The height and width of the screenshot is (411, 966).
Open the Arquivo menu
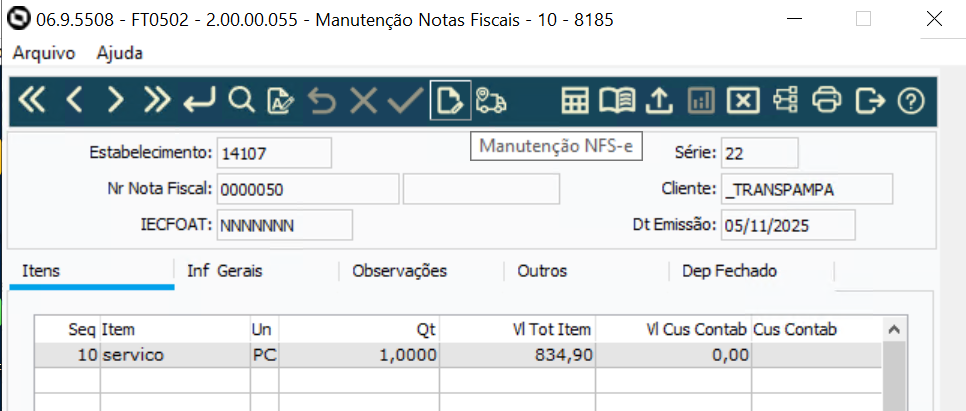point(43,53)
